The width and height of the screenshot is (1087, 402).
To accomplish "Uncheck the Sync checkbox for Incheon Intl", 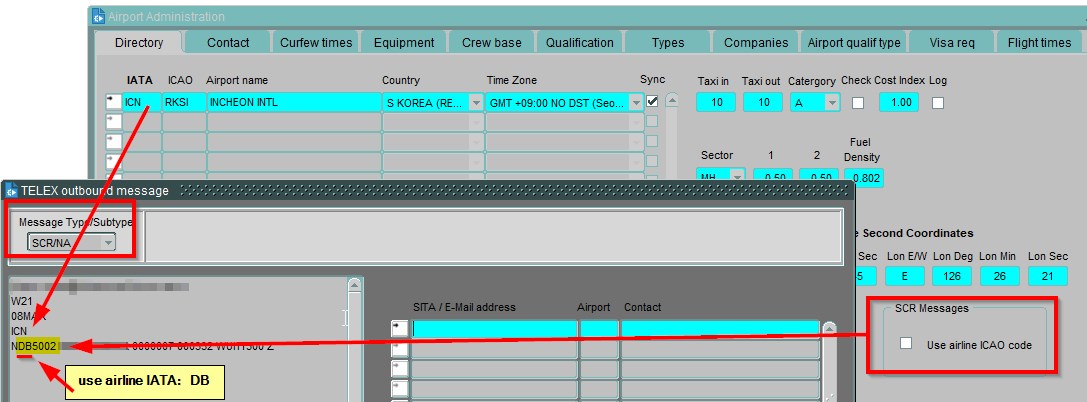I will pyautogui.click(x=653, y=102).
